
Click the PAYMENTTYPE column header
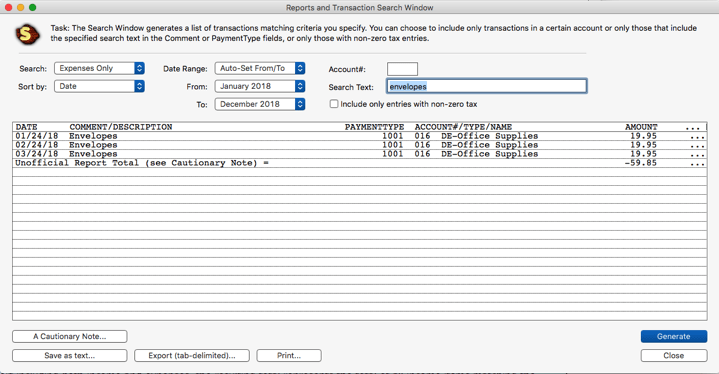[x=375, y=127]
